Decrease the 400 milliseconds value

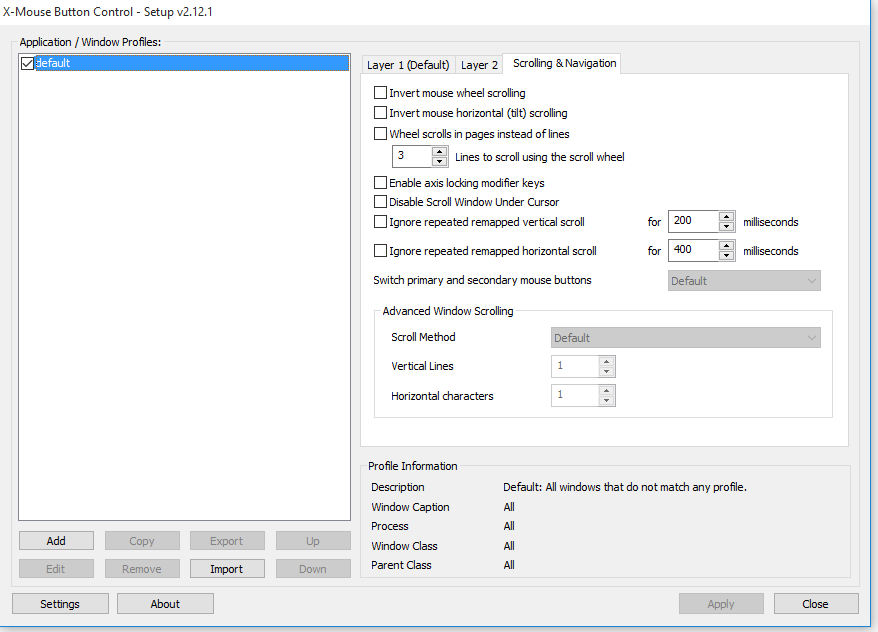click(x=727, y=256)
